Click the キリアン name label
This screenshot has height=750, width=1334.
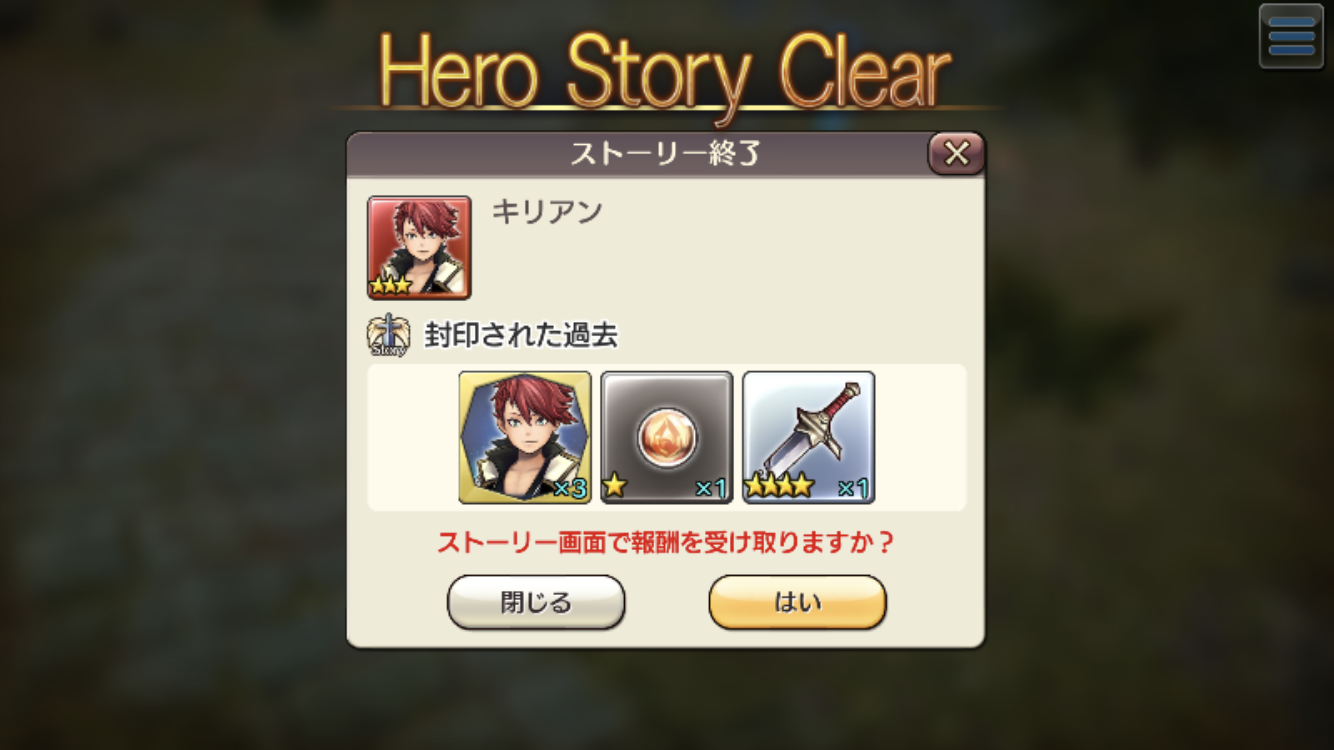(547, 212)
